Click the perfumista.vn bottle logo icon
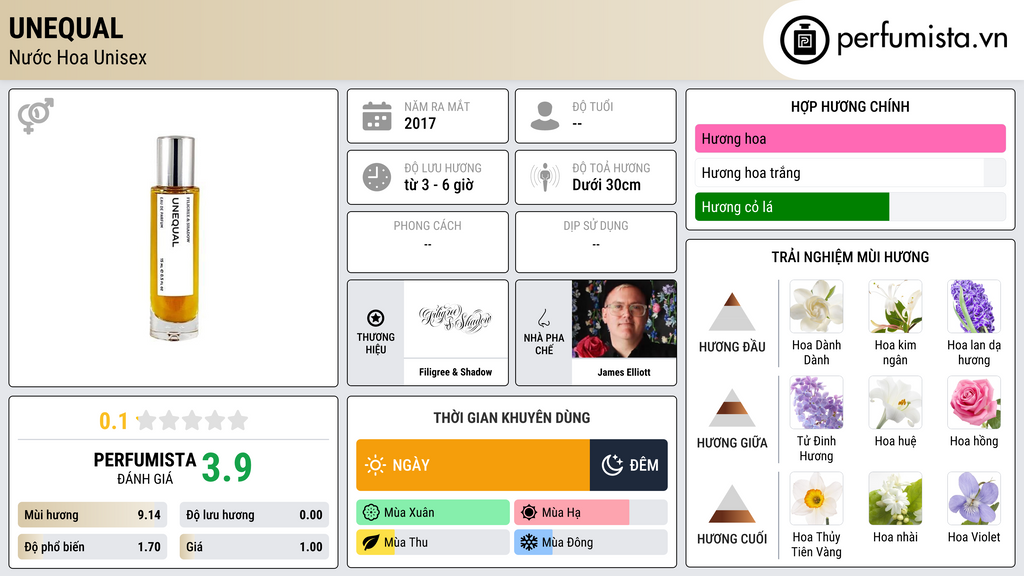Screen dimensions: 1024x576 click(805, 40)
